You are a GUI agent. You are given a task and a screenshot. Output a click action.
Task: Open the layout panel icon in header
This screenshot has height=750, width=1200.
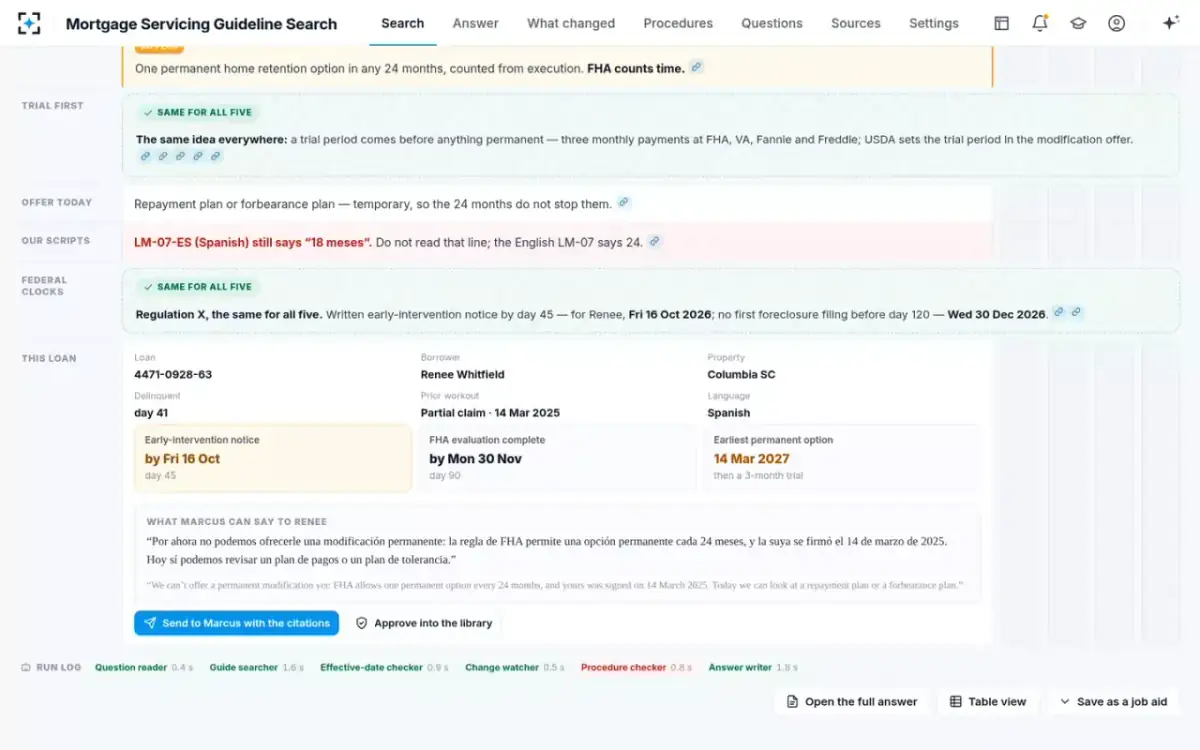click(1001, 23)
